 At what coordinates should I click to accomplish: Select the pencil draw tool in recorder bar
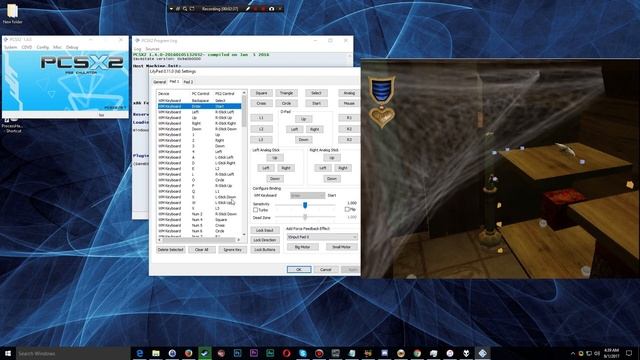[248, 9]
